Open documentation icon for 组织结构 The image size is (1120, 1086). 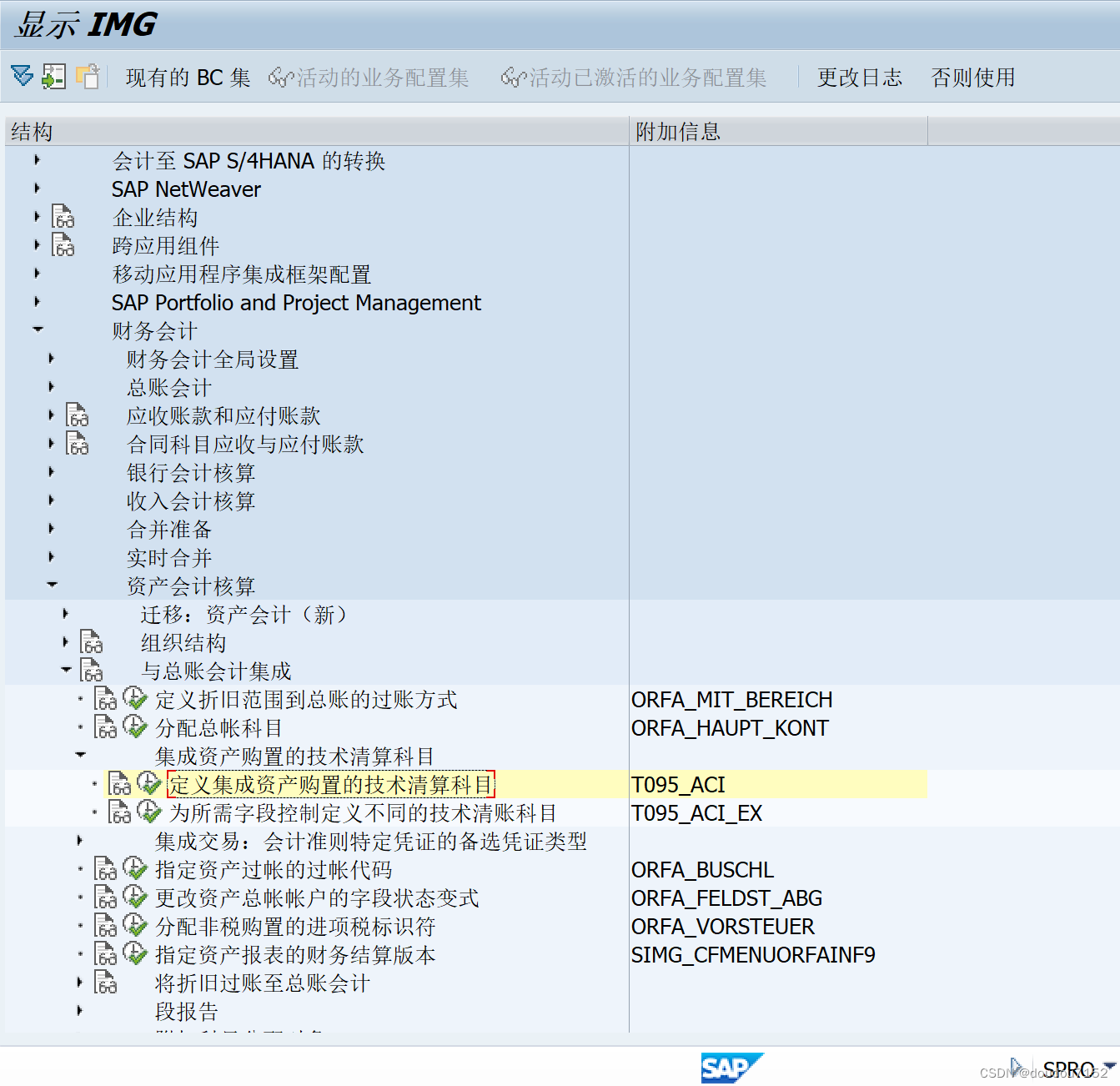click(x=92, y=642)
